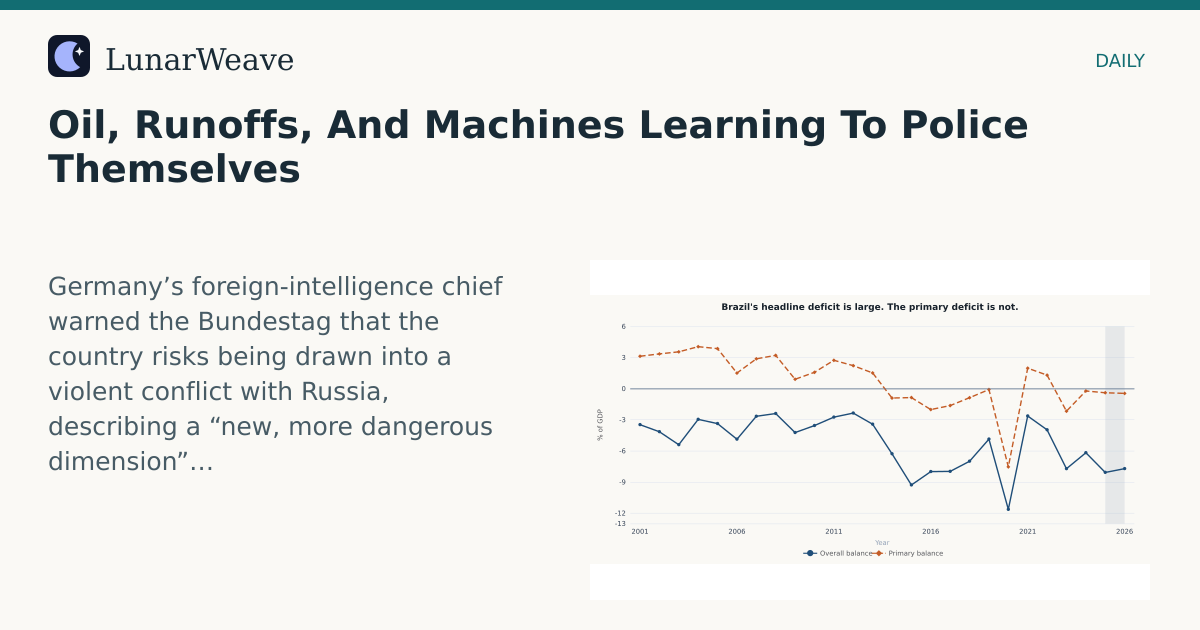Image resolution: width=1200 pixels, height=630 pixels.
Task: Select the DAILY label
Action: 1120,61
